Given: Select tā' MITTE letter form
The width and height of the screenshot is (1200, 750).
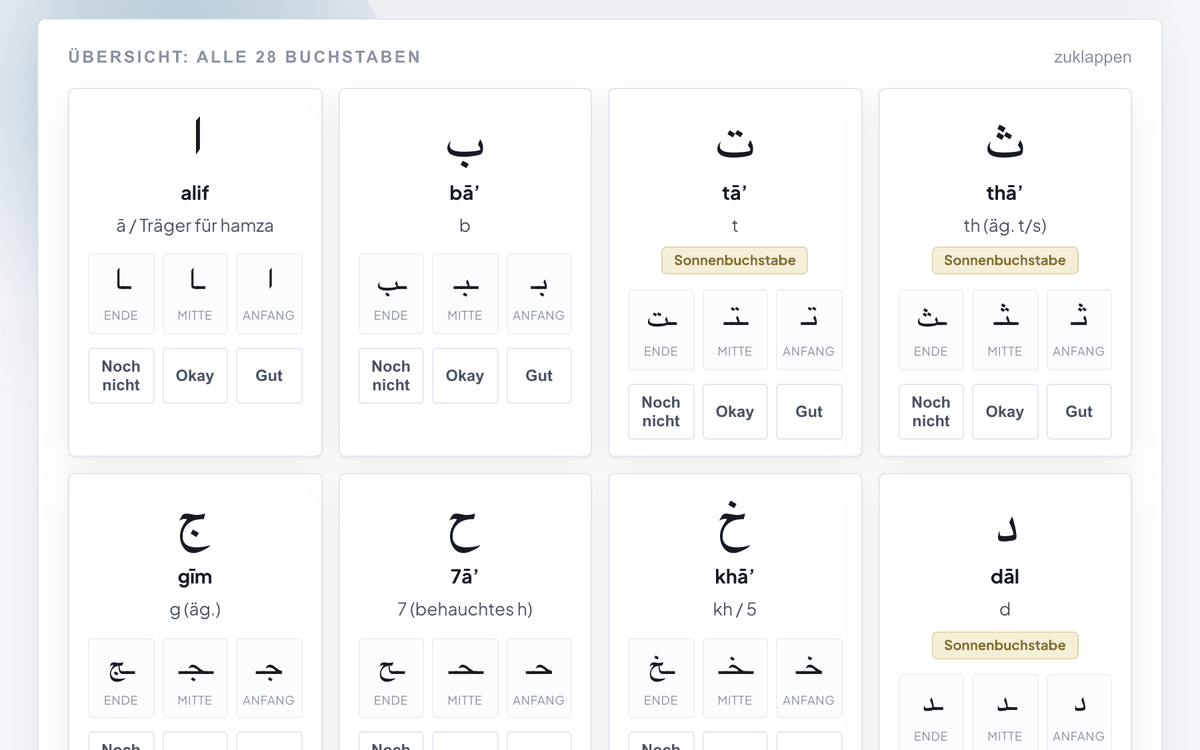Looking at the screenshot, I should [735, 329].
